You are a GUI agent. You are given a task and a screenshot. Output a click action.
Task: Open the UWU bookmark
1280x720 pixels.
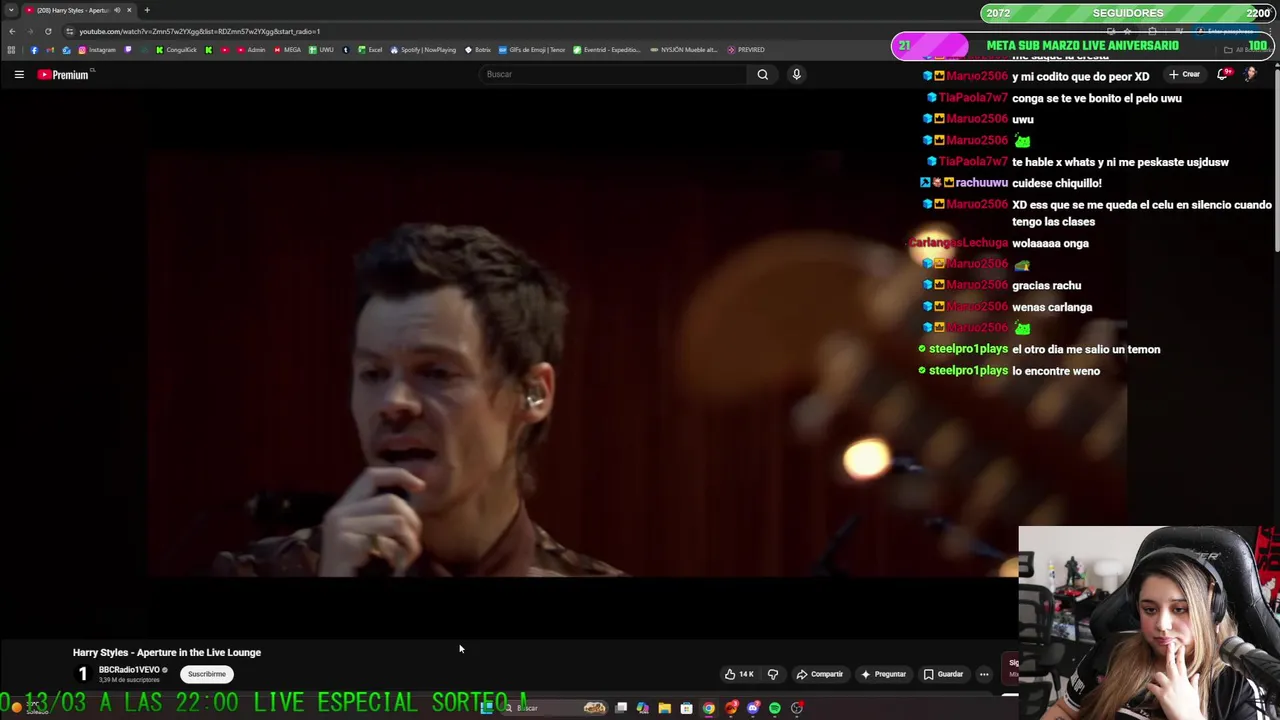pos(321,50)
